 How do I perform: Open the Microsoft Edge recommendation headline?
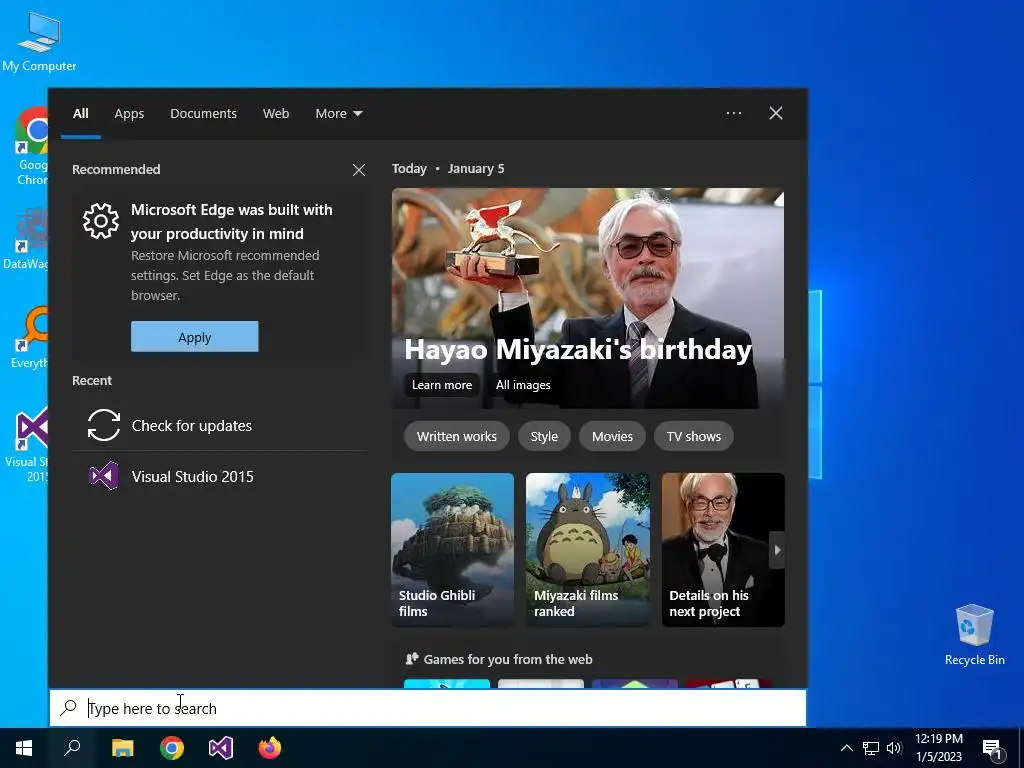231,221
